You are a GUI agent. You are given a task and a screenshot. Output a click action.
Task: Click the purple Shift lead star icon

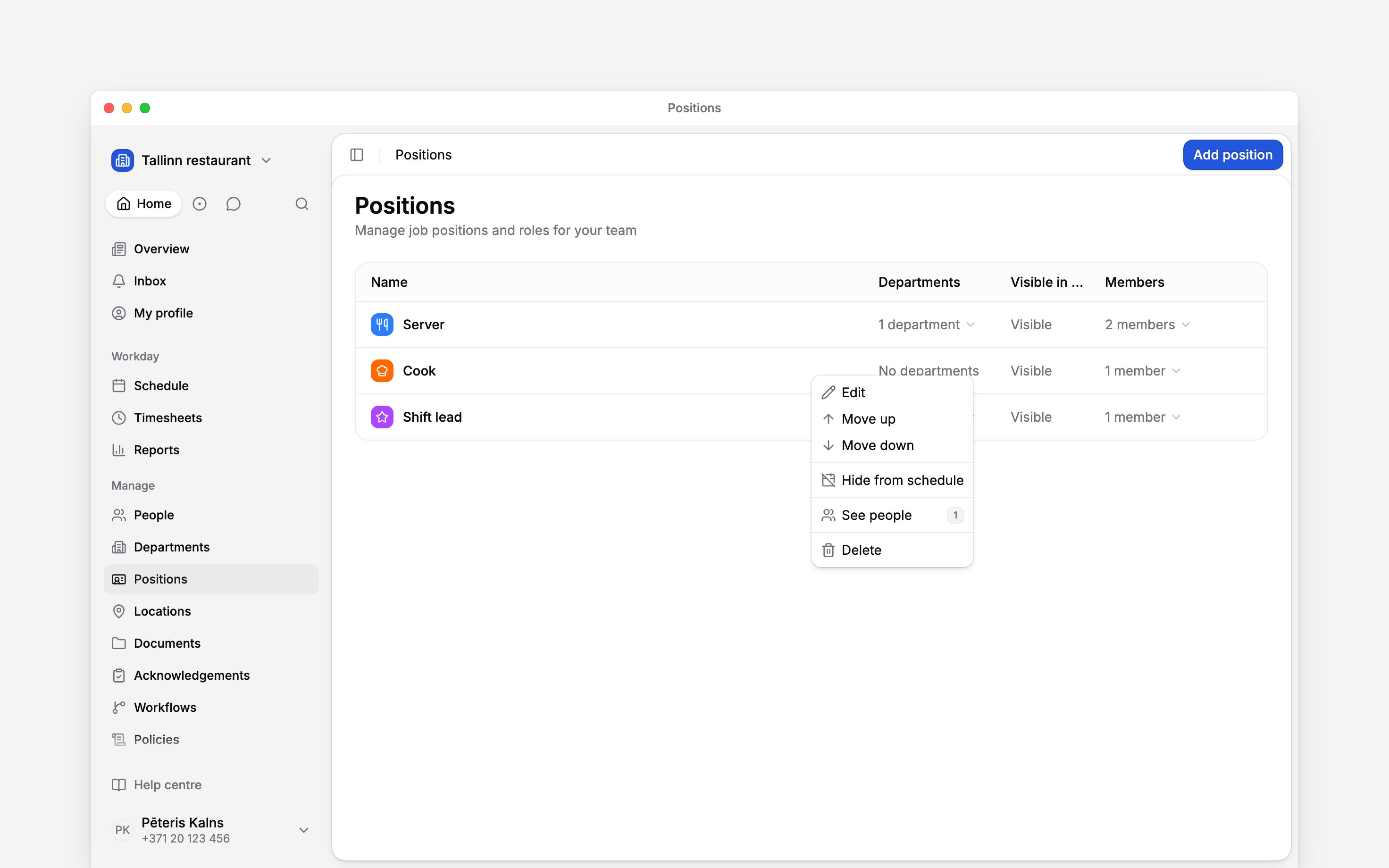[382, 417]
